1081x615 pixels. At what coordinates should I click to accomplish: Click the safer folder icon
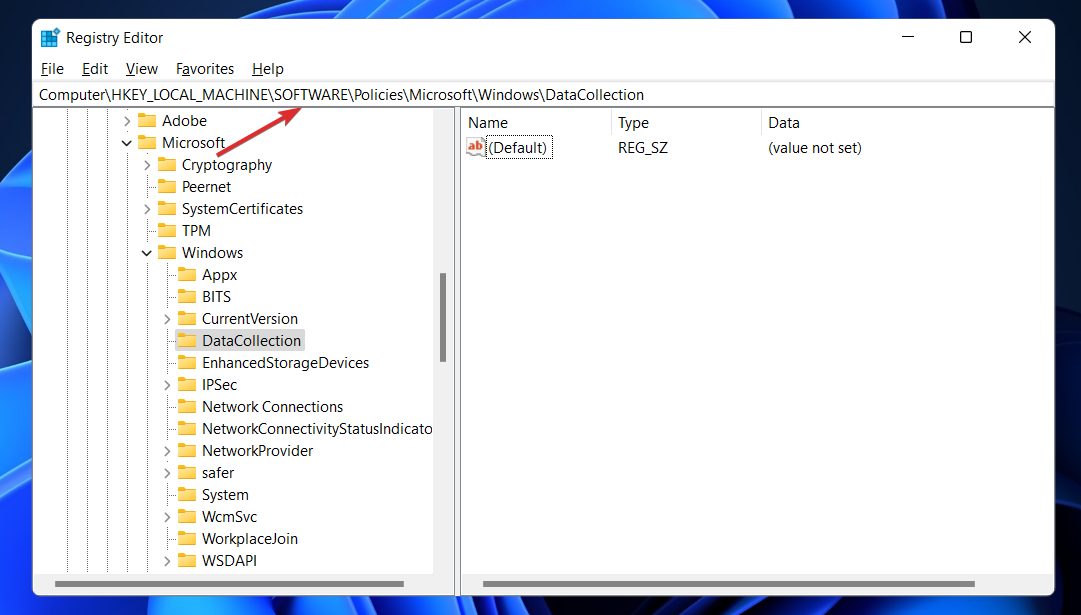coord(187,473)
